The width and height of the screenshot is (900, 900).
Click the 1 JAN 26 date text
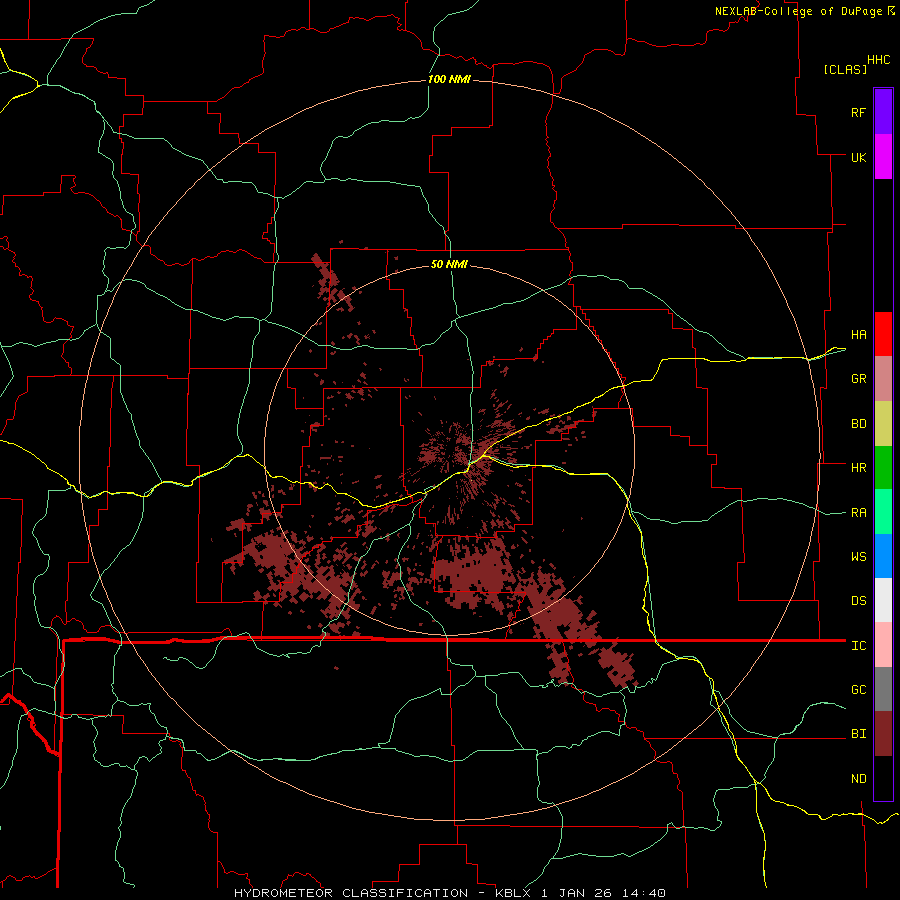pyautogui.click(x=577, y=893)
